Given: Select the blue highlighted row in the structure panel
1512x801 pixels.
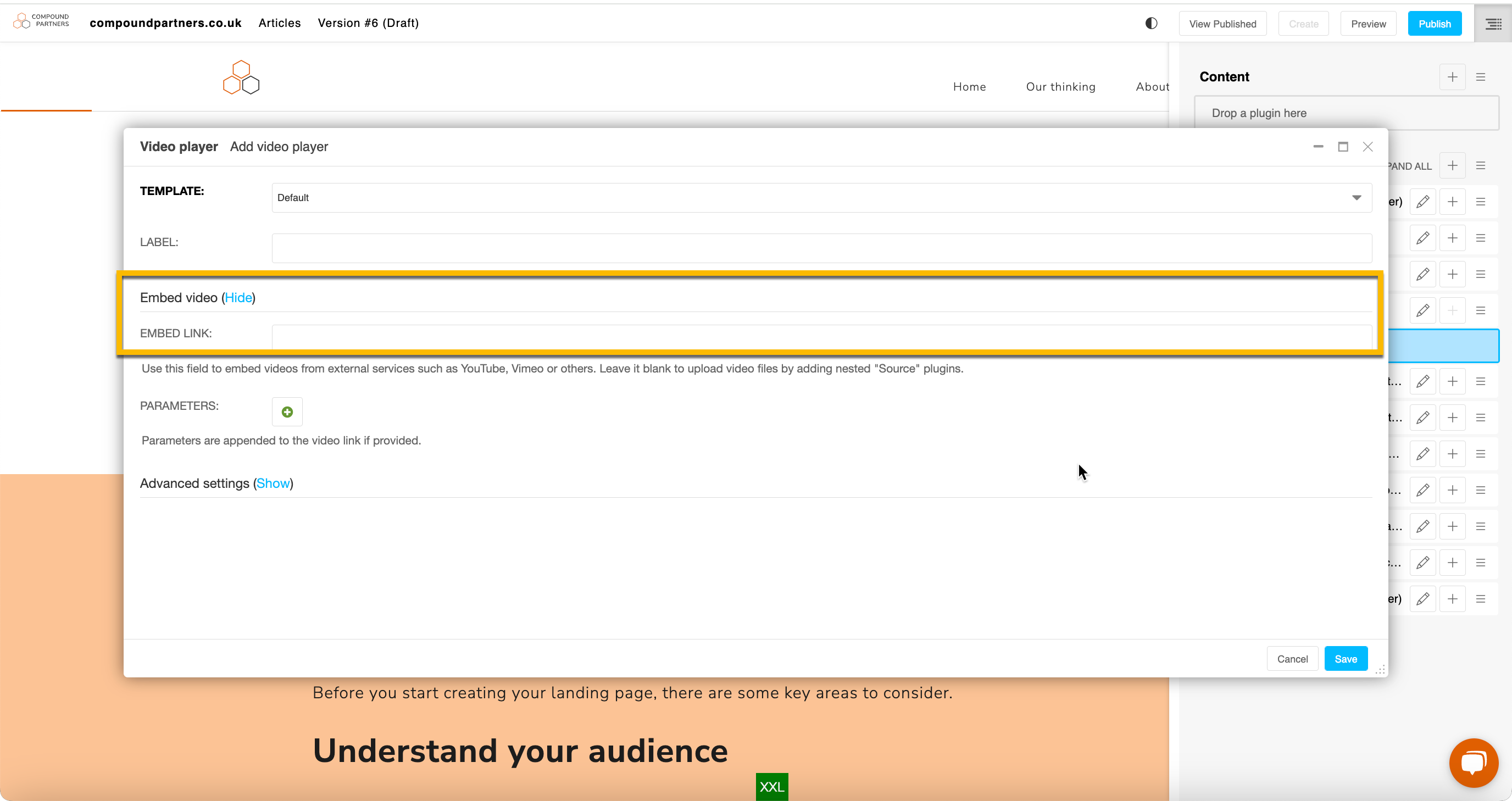Looking at the screenshot, I should click(x=1444, y=346).
